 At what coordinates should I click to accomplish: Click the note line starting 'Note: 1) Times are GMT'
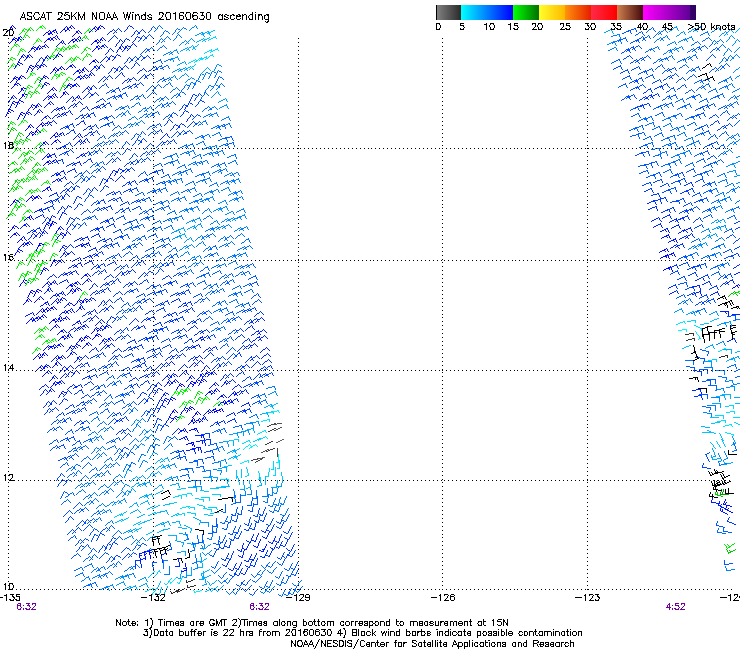(x=312, y=623)
